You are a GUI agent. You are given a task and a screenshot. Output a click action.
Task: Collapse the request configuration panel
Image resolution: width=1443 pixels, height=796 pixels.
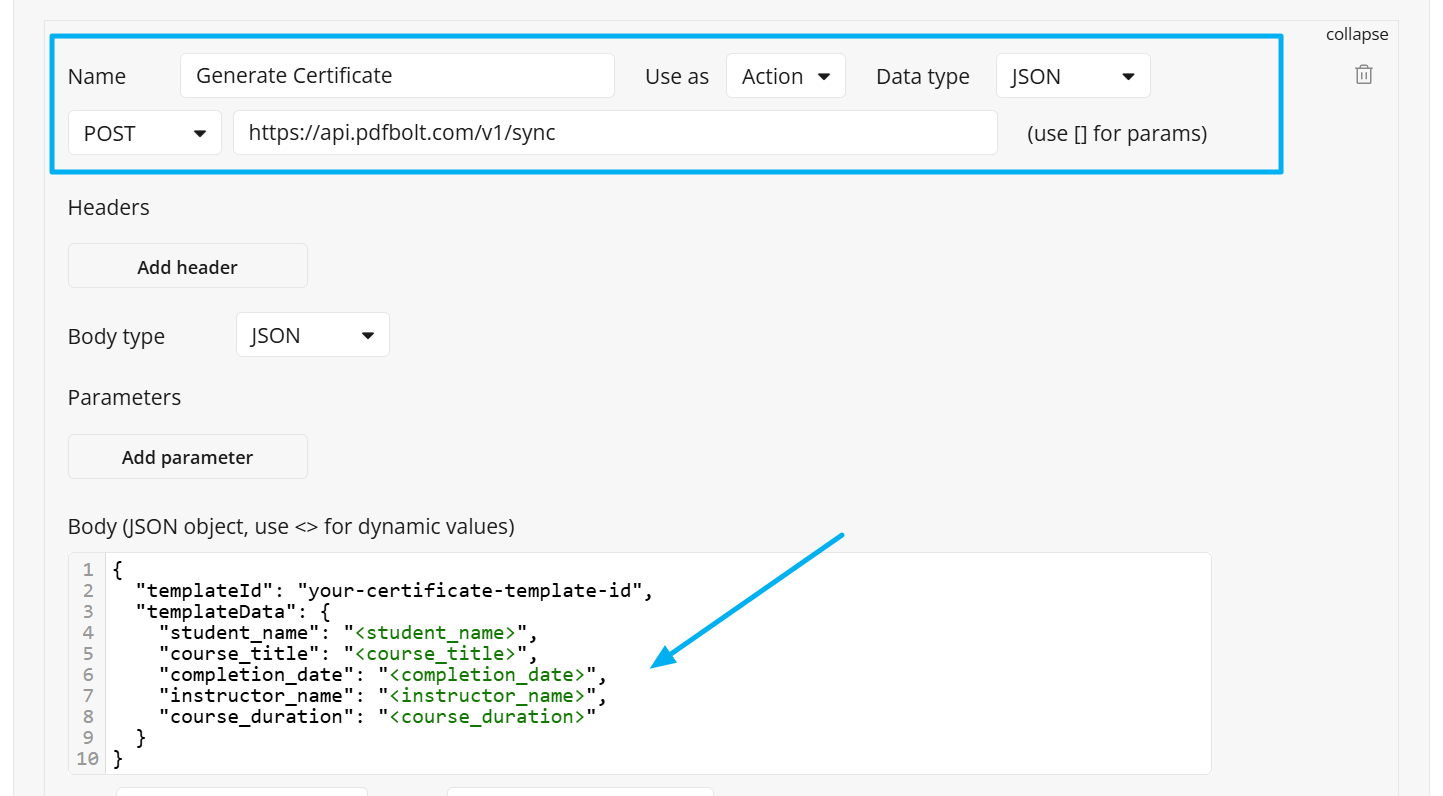tap(1356, 33)
